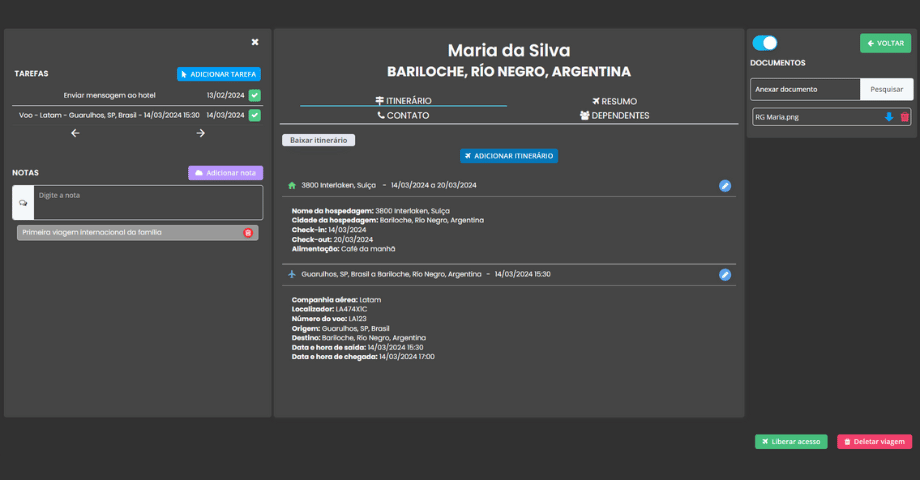Download the RG Maria.png document
Viewport: 920px width, 480px height.
click(889, 117)
